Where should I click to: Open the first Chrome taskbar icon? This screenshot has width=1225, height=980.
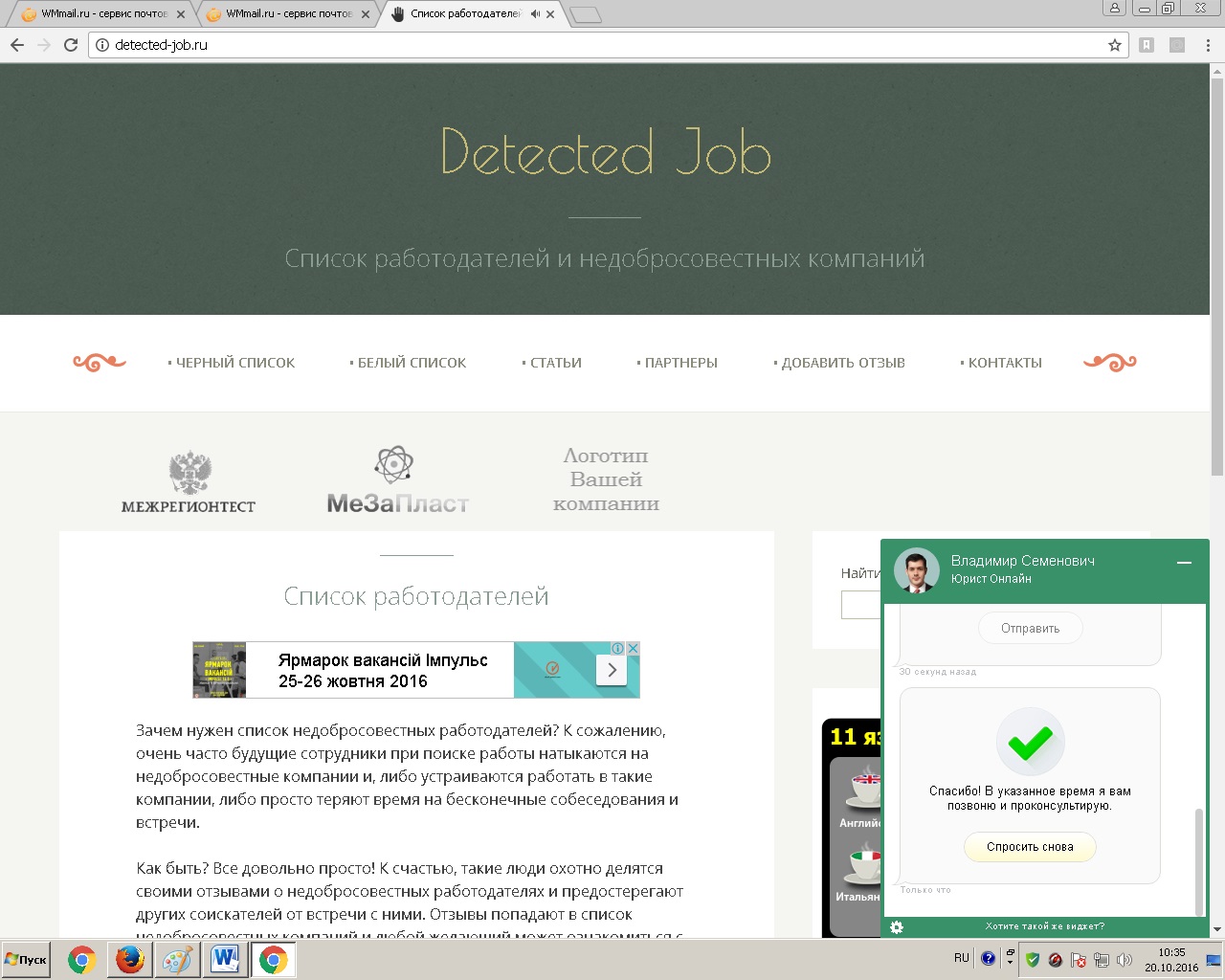click(x=82, y=960)
